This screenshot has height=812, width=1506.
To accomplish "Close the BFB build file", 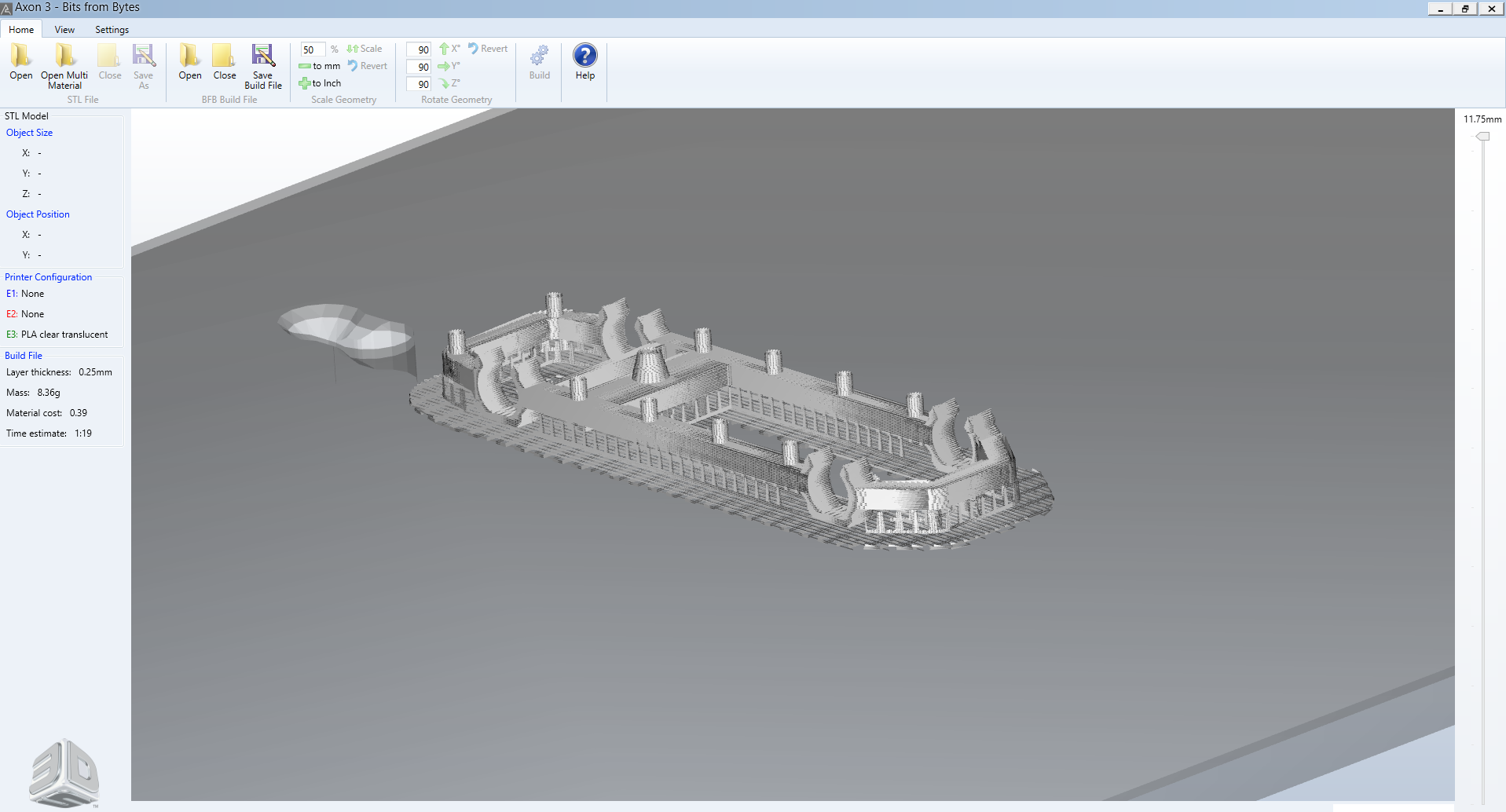I will coord(225,61).
